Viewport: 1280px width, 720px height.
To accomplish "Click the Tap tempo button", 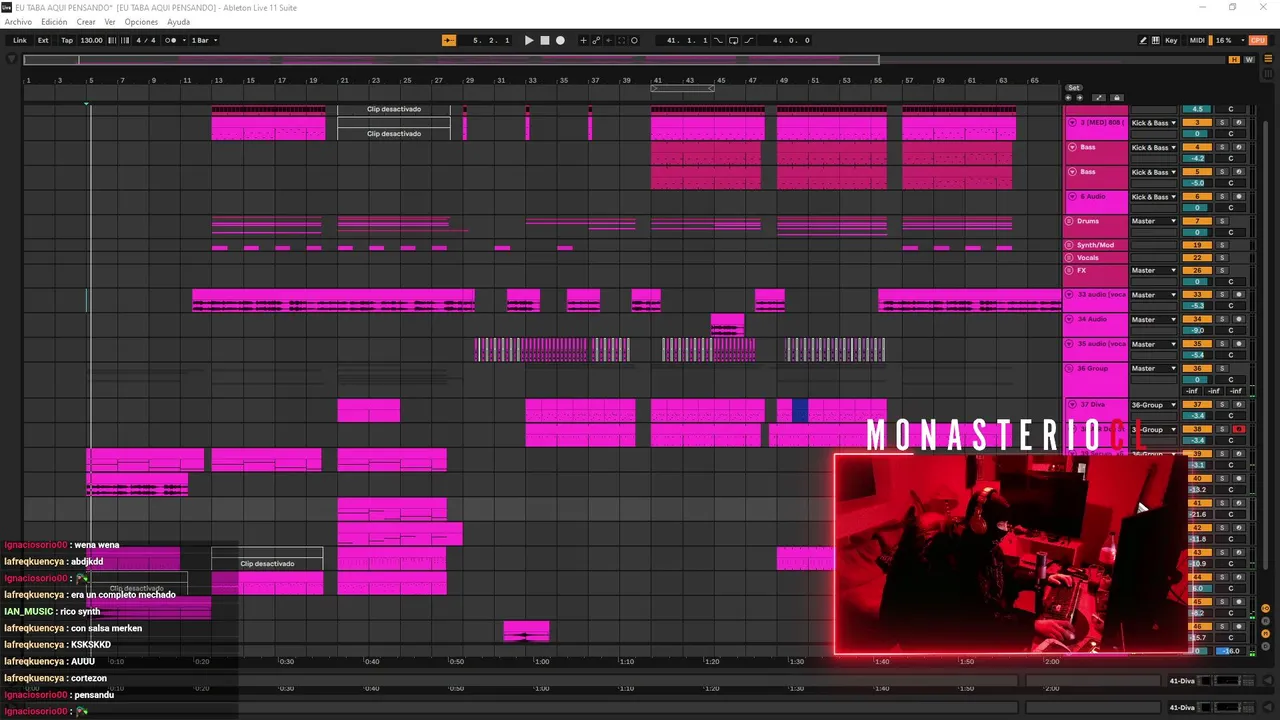I will pos(67,40).
